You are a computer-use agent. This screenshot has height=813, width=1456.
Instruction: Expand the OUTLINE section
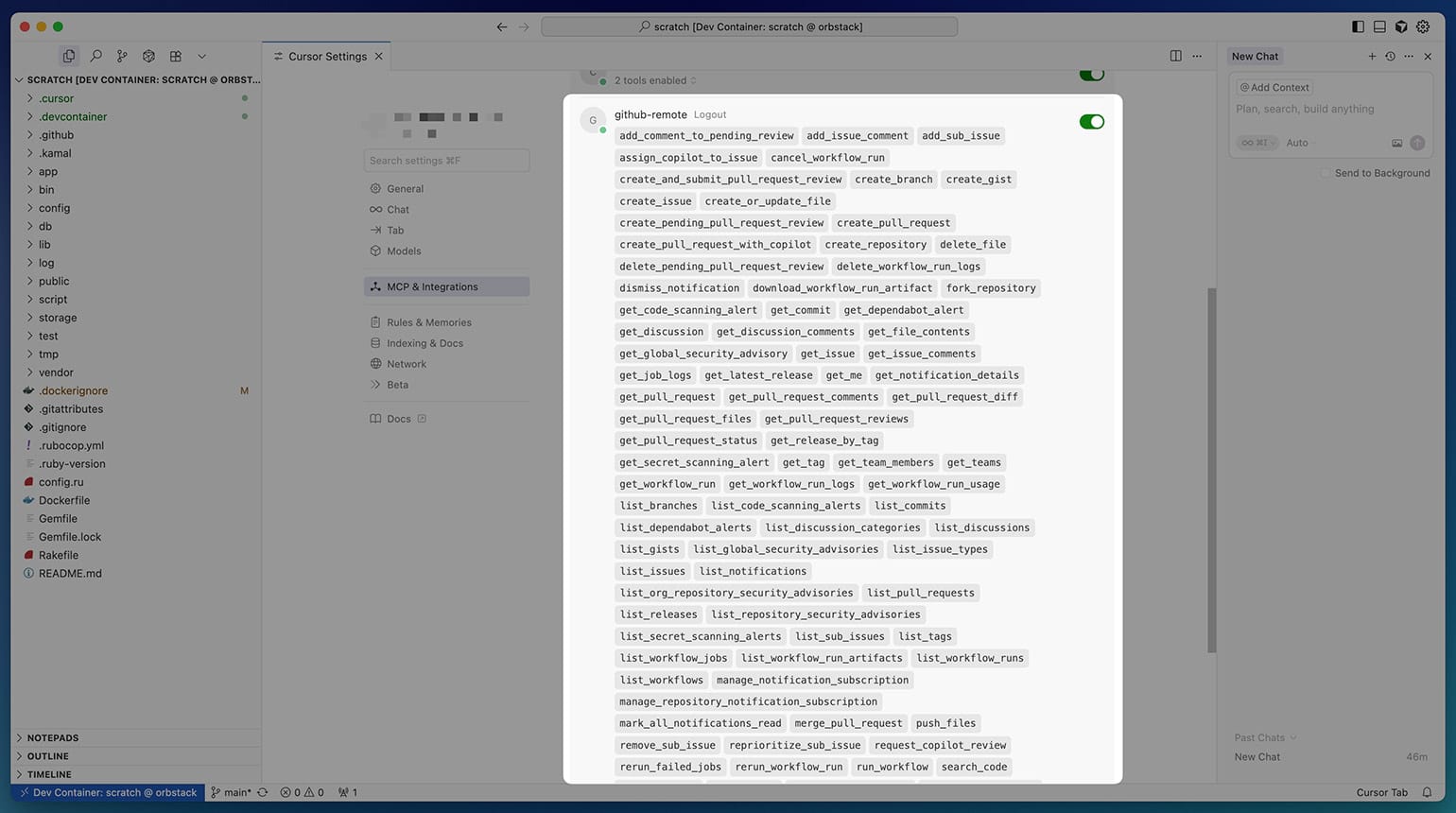click(x=47, y=756)
